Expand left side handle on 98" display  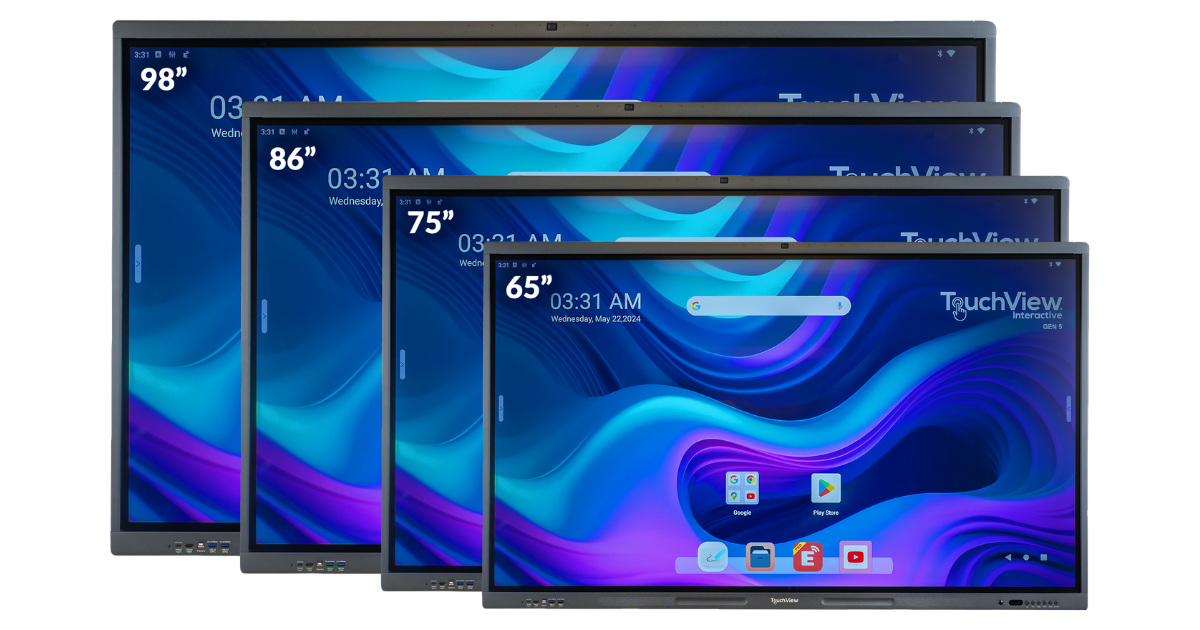pyautogui.click(x=138, y=264)
